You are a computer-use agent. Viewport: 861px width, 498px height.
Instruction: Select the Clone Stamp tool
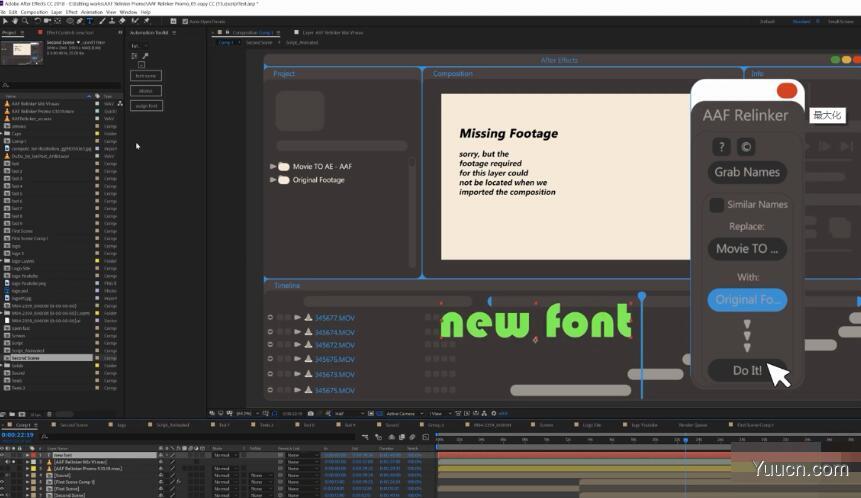[x=112, y=21]
